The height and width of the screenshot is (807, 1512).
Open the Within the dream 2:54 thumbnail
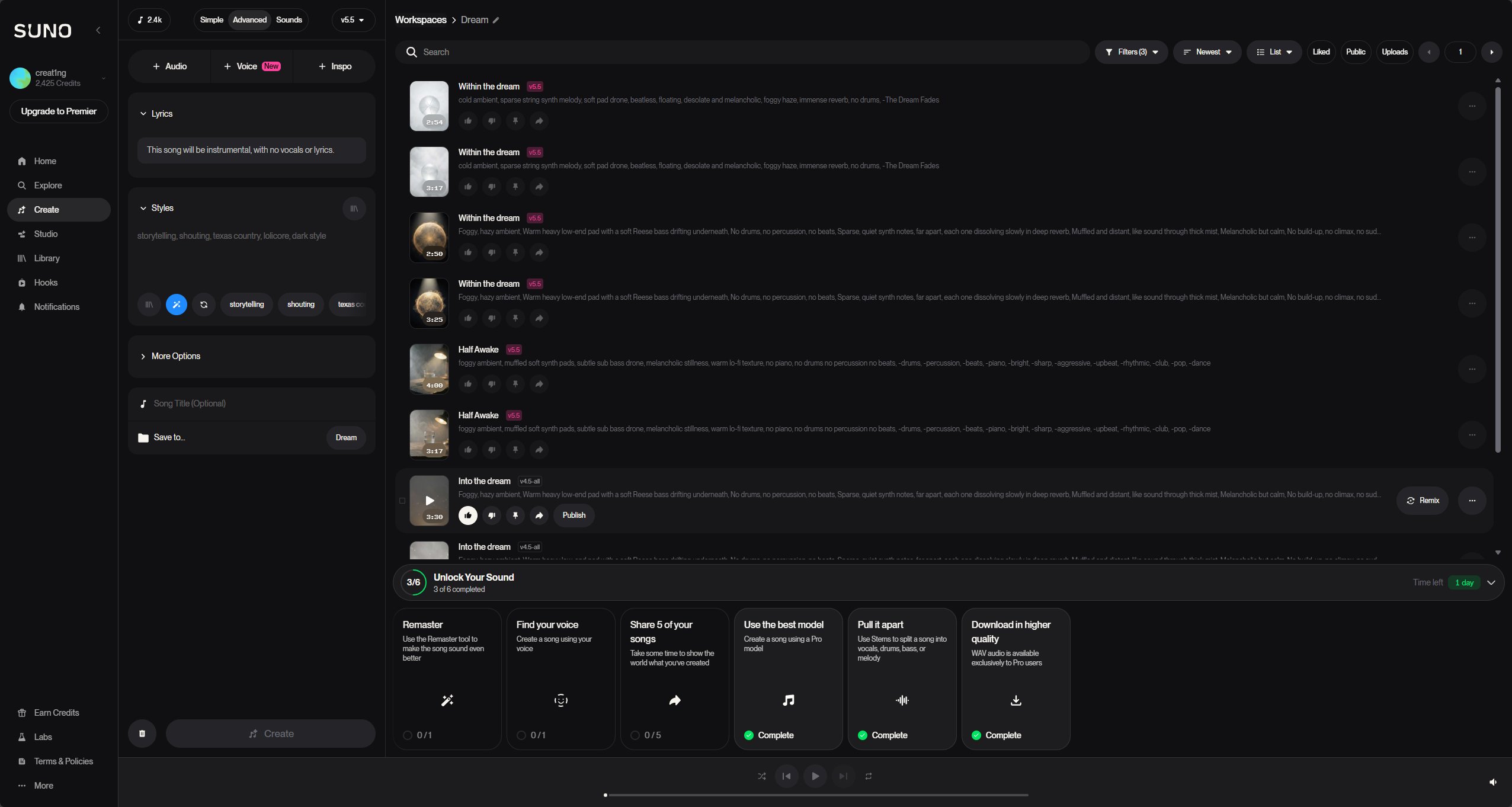[x=430, y=106]
